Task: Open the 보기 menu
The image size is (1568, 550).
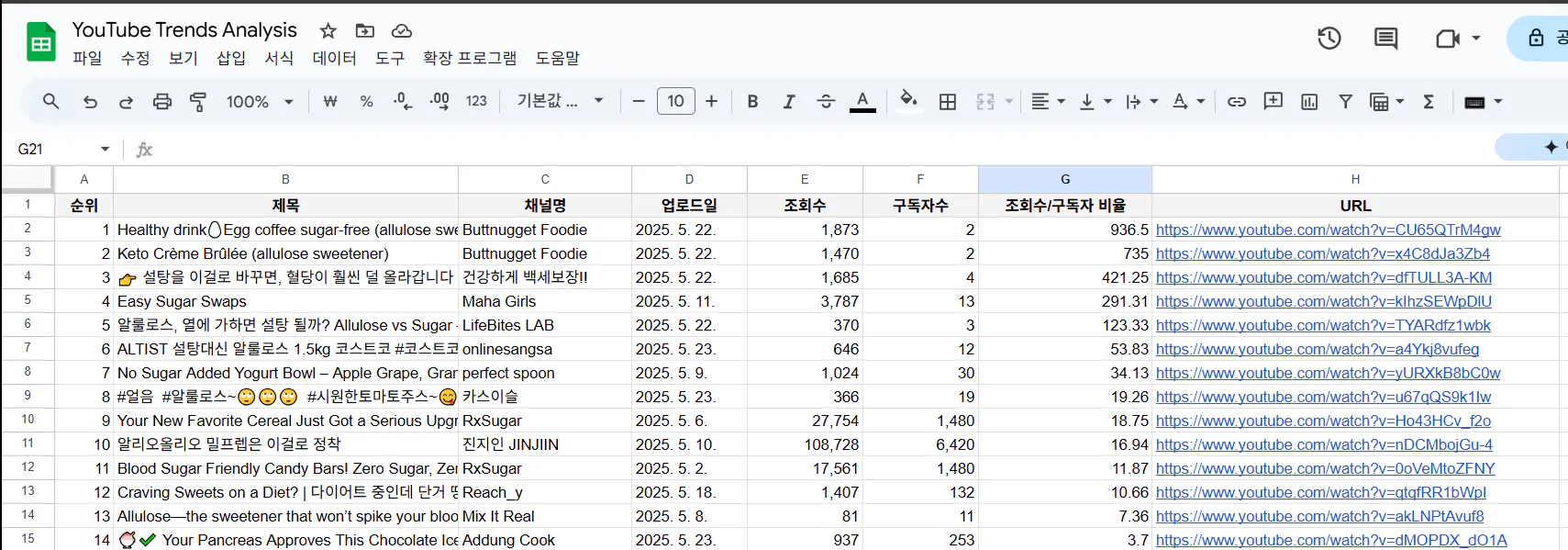Action: tap(183, 58)
